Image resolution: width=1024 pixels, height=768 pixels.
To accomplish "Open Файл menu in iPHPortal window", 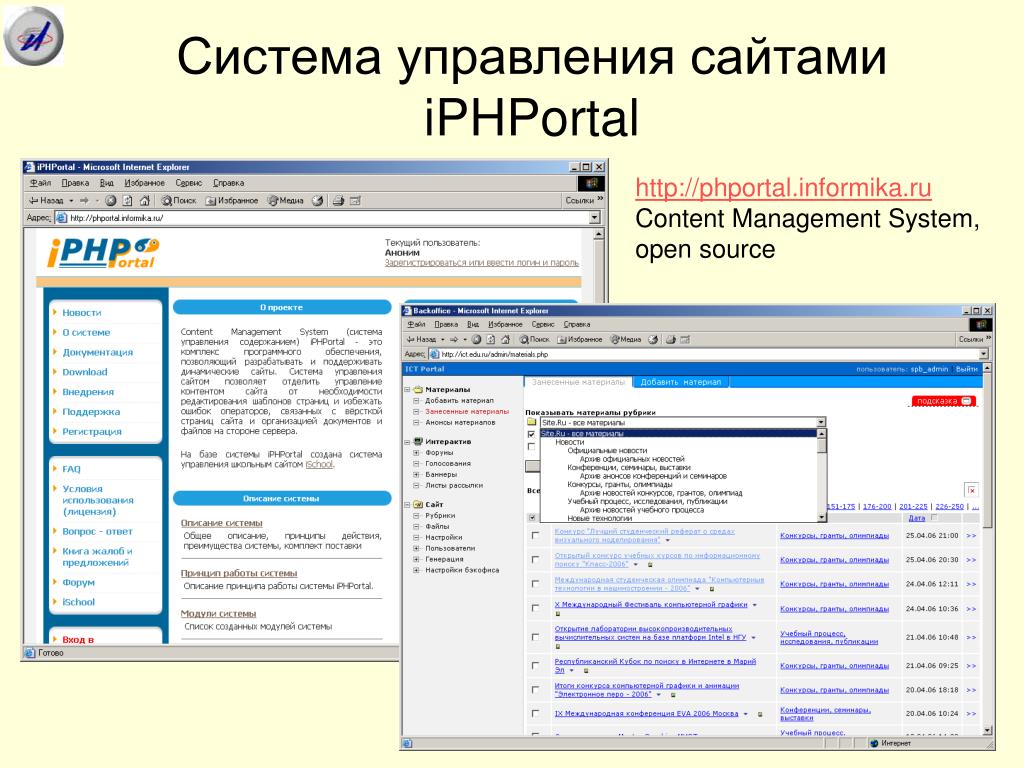I will 40,183.
